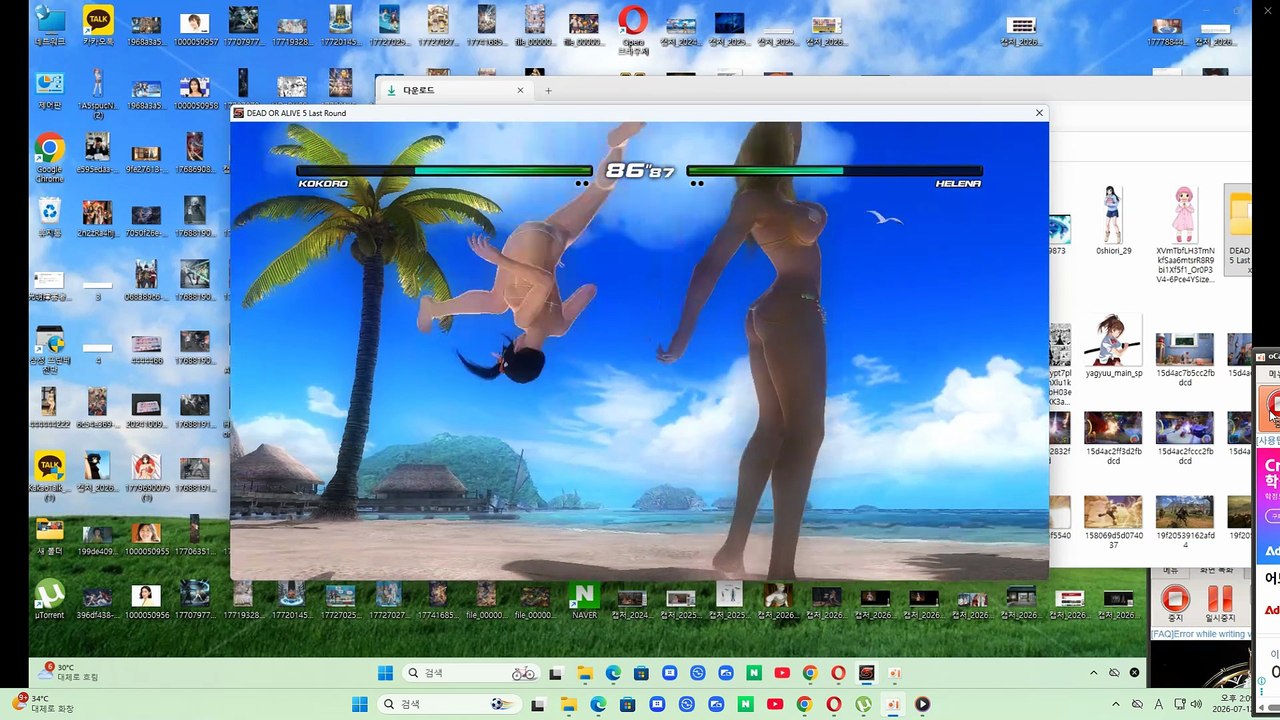This screenshot has width=1280, height=720.
Task: Open the XVmTbfLH3TmN pink character image
Action: click(x=1185, y=235)
